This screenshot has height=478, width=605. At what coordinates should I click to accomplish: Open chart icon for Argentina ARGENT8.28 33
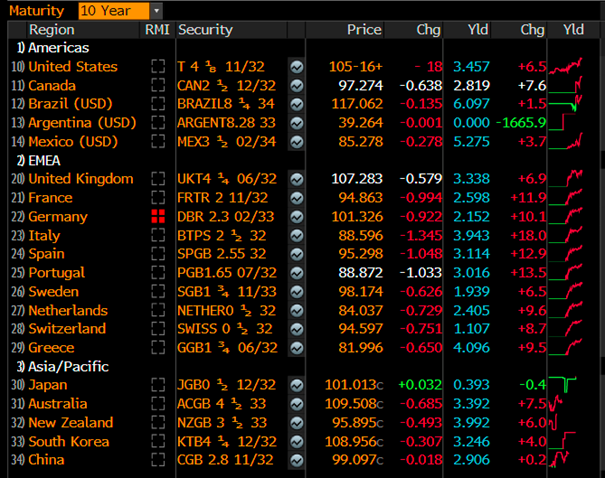click(296, 123)
